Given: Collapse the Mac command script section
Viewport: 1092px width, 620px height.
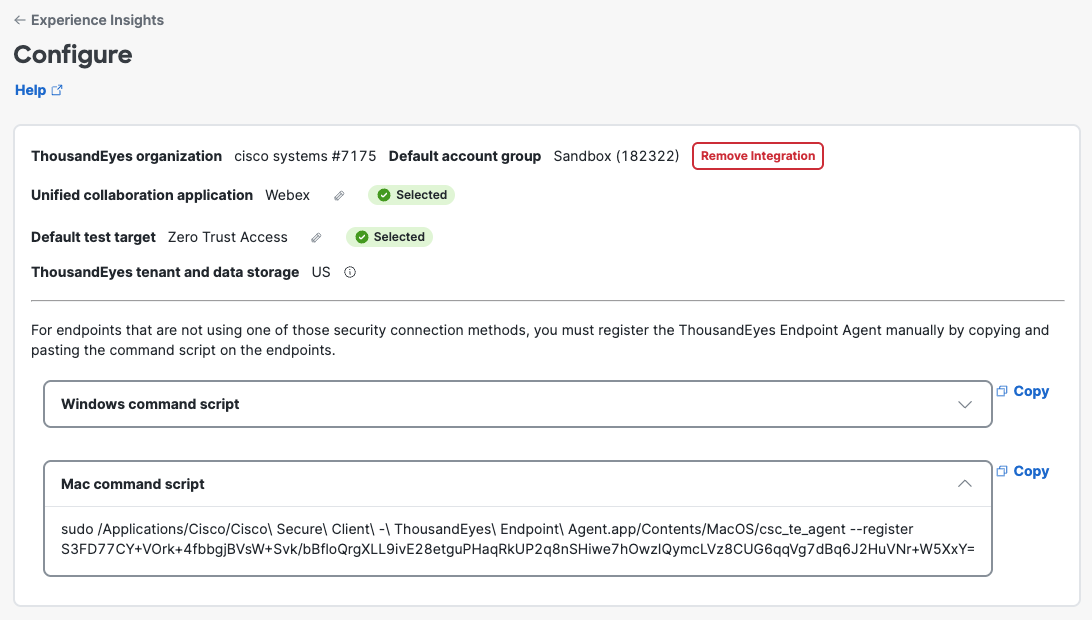Looking at the screenshot, I should (x=517, y=484).
